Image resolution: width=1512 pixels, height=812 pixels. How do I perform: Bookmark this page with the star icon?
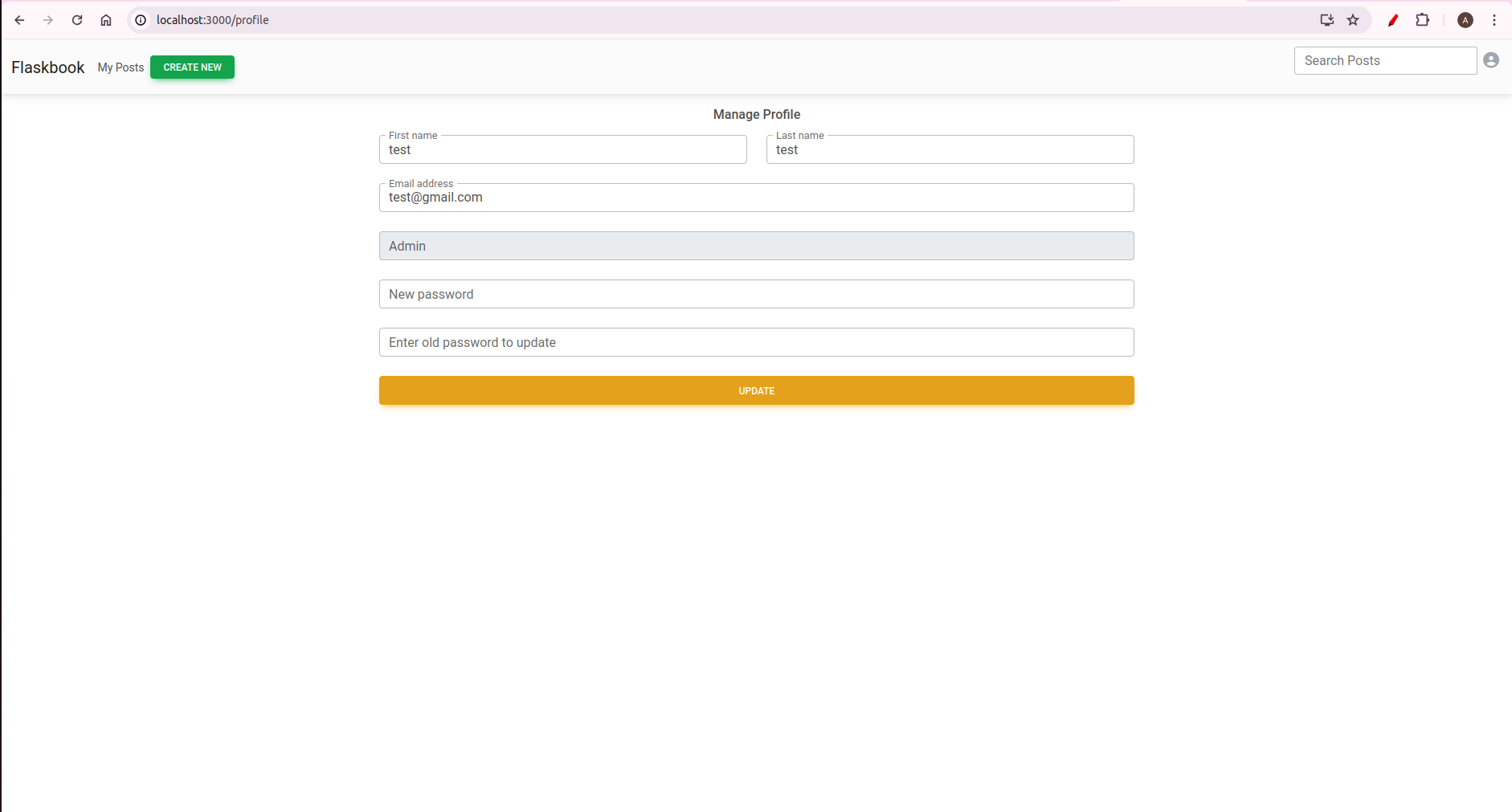pos(1353,20)
